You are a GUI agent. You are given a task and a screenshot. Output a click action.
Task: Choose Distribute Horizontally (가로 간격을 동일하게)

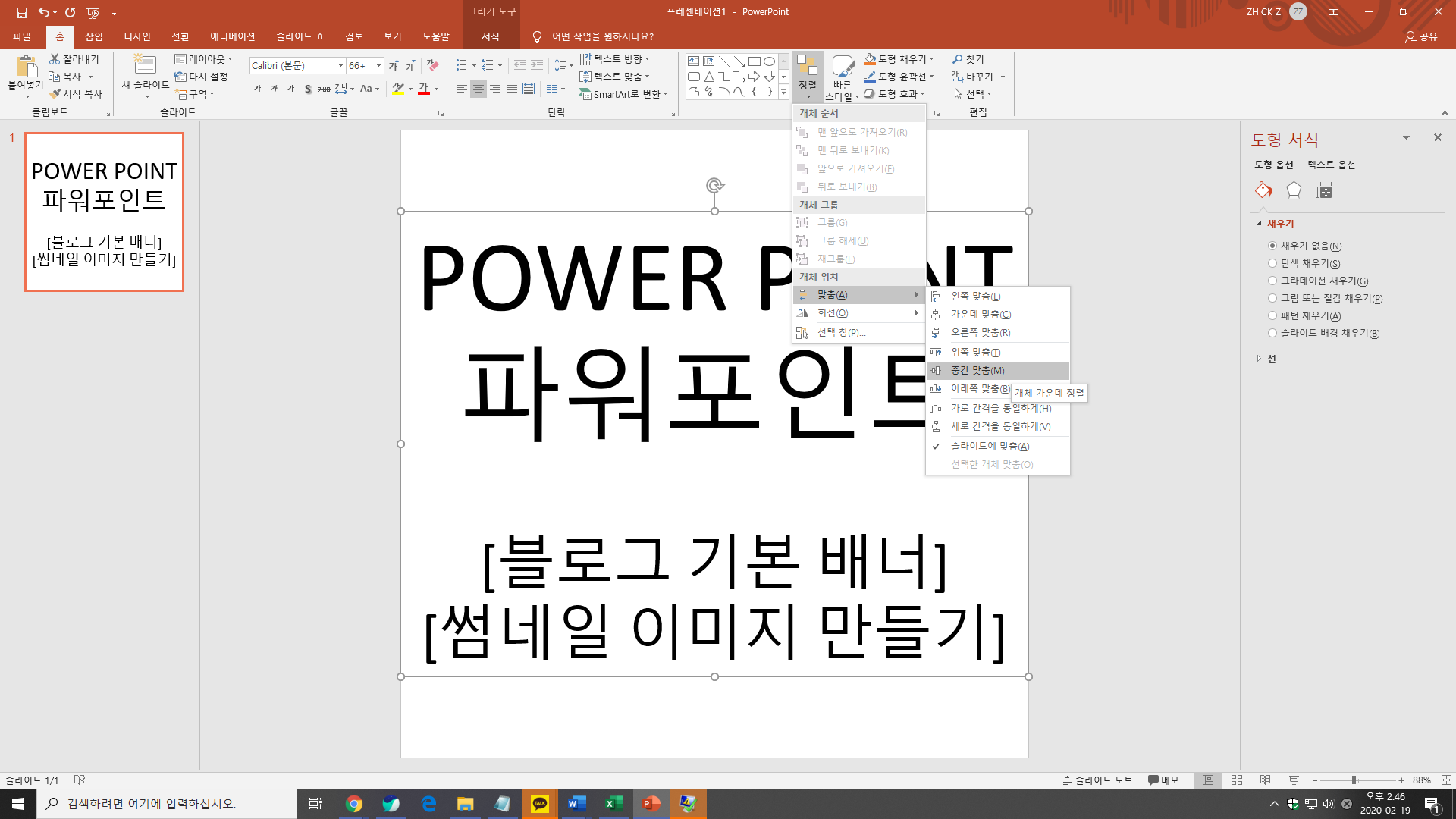point(998,409)
